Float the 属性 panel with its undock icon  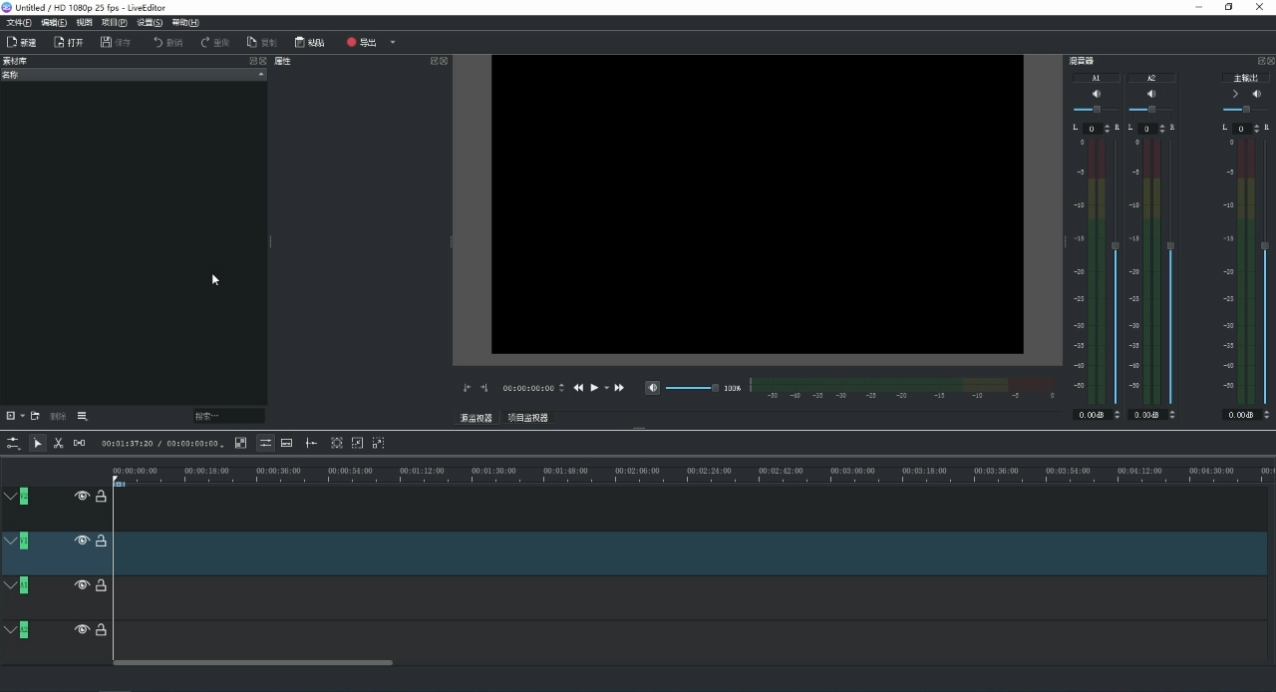pos(435,61)
